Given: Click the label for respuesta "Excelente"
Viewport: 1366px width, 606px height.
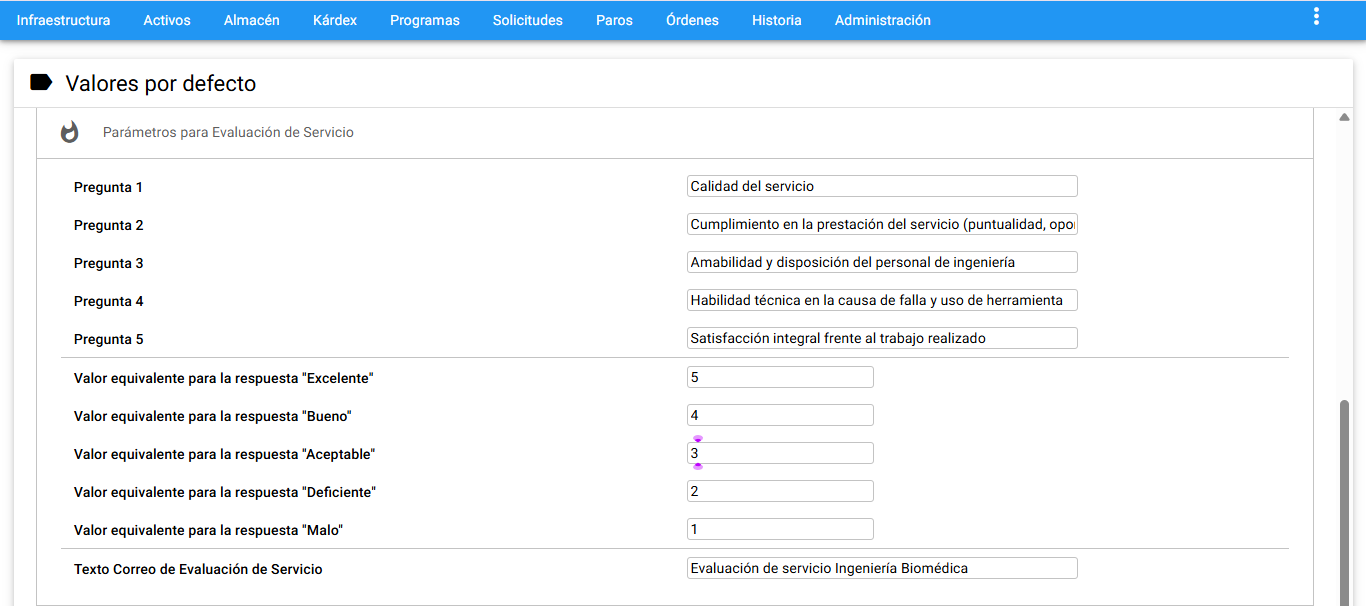Looking at the screenshot, I should click(x=224, y=378).
